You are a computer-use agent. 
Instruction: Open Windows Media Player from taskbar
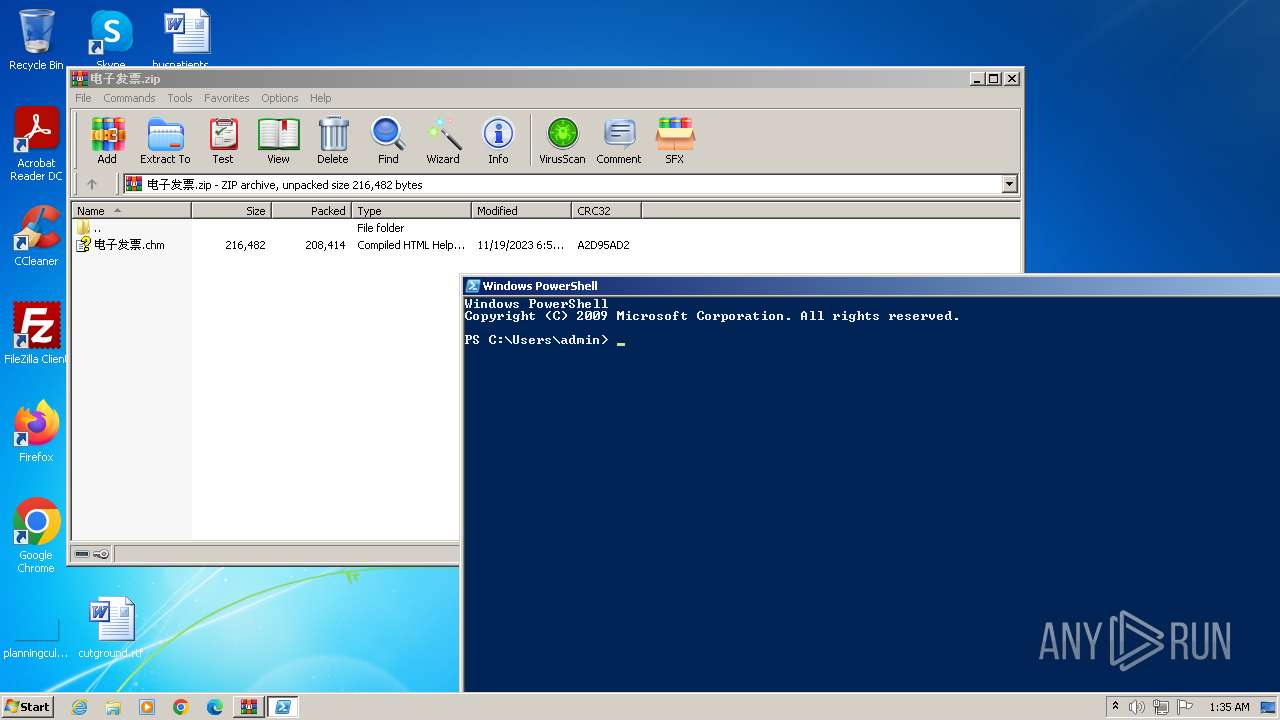click(x=147, y=707)
